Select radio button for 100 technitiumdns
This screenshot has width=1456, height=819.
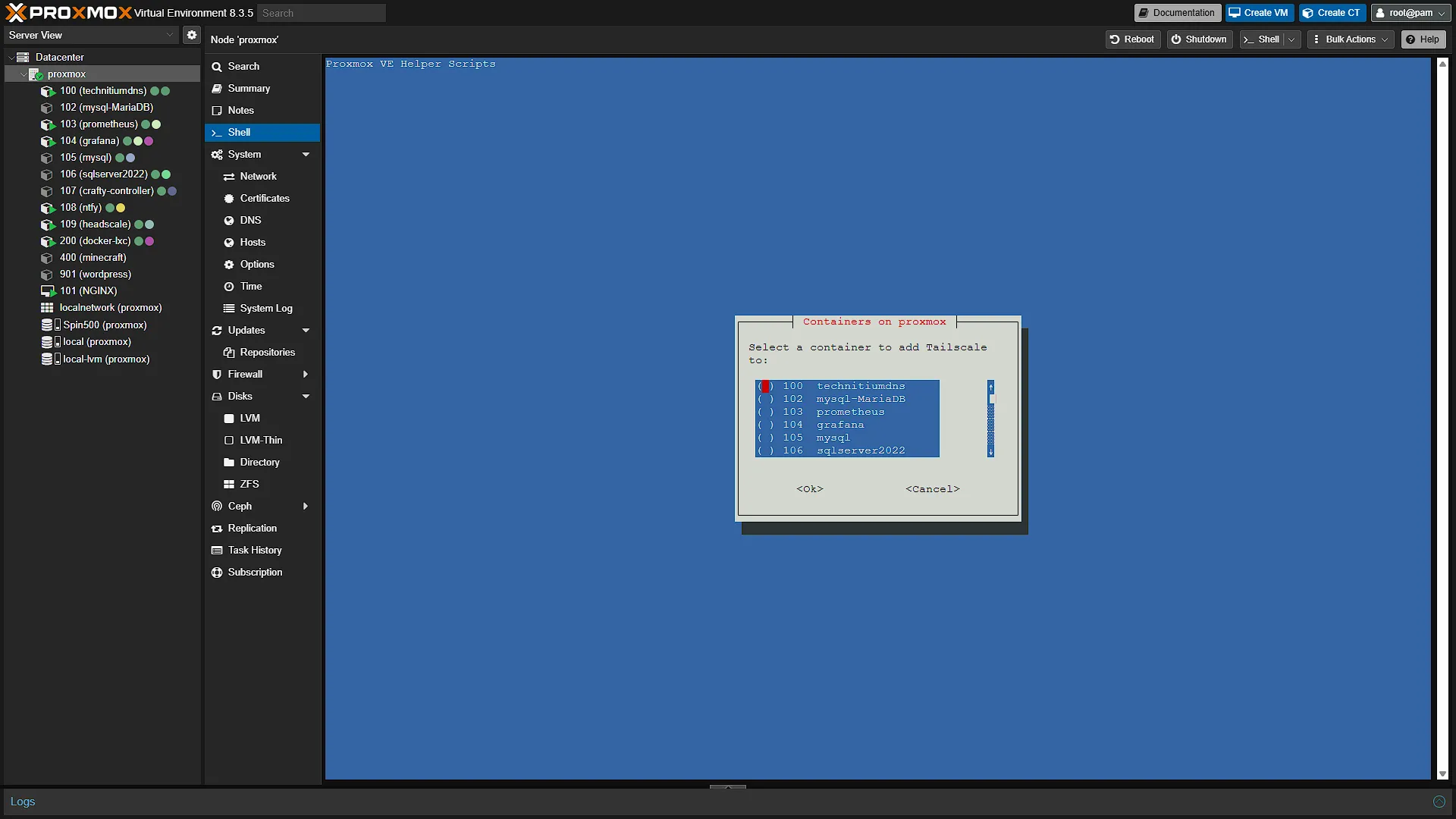pos(765,387)
